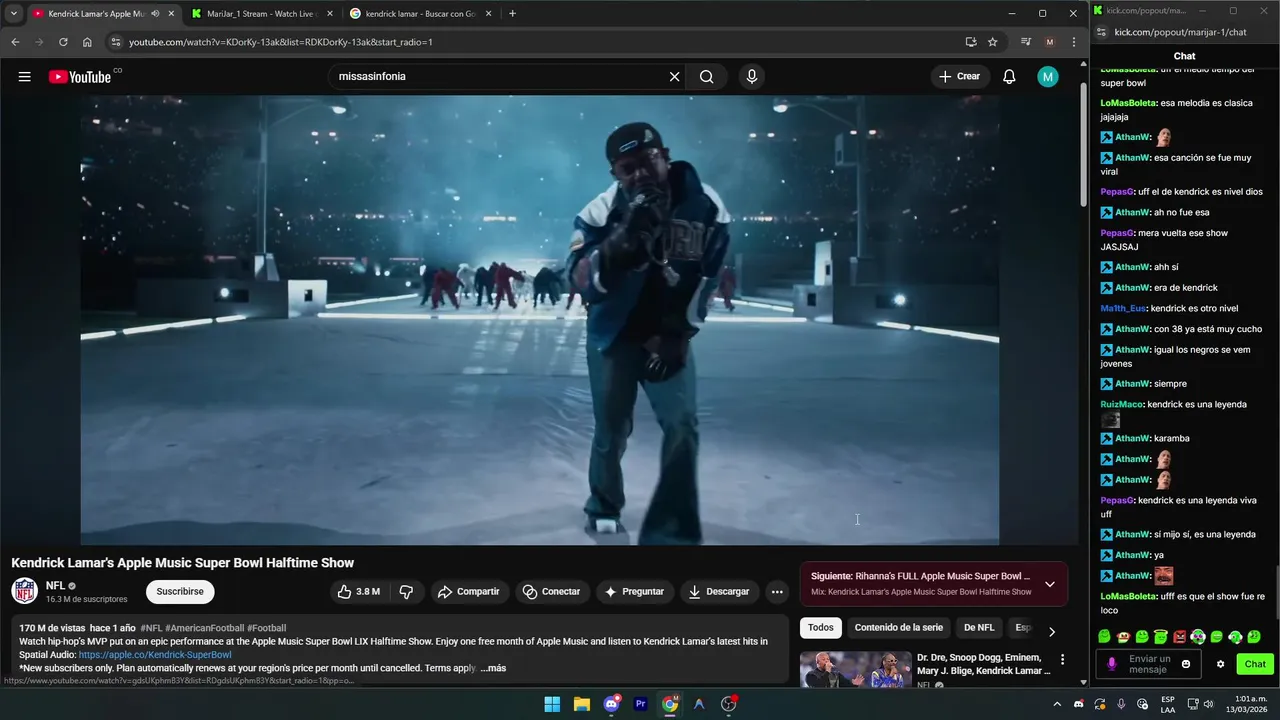1280x720 pixels.
Task: Open OBS Studio from the taskbar
Action: (729, 704)
